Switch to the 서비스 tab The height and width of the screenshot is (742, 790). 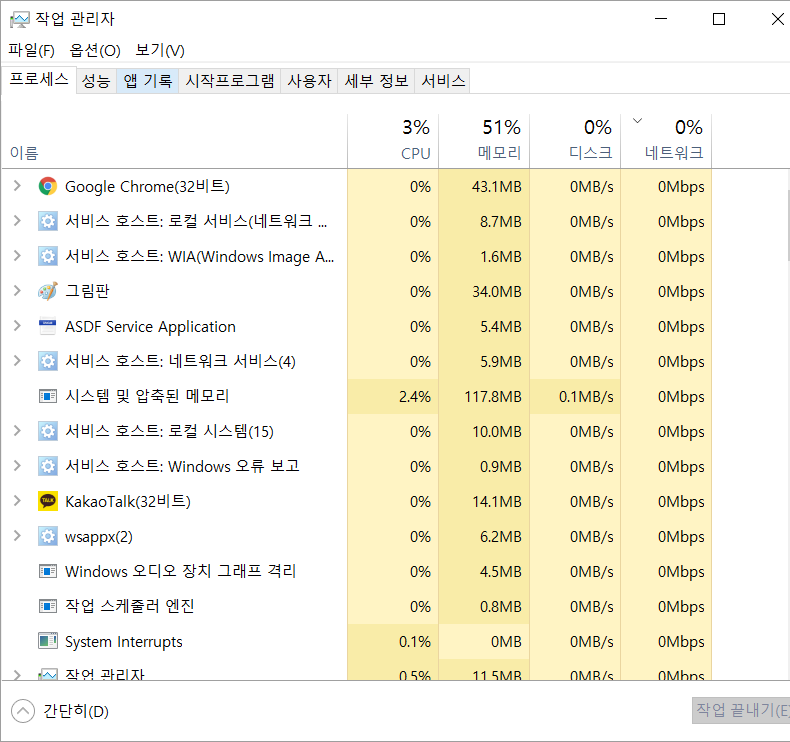443,81
